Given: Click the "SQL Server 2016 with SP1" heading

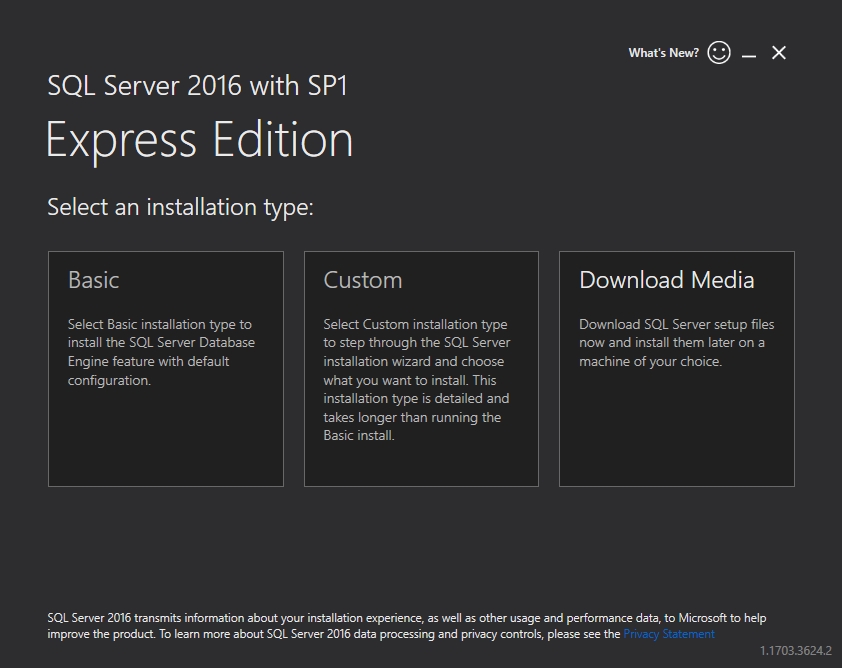Looking at the screenshot, I should tap(197, 85).
